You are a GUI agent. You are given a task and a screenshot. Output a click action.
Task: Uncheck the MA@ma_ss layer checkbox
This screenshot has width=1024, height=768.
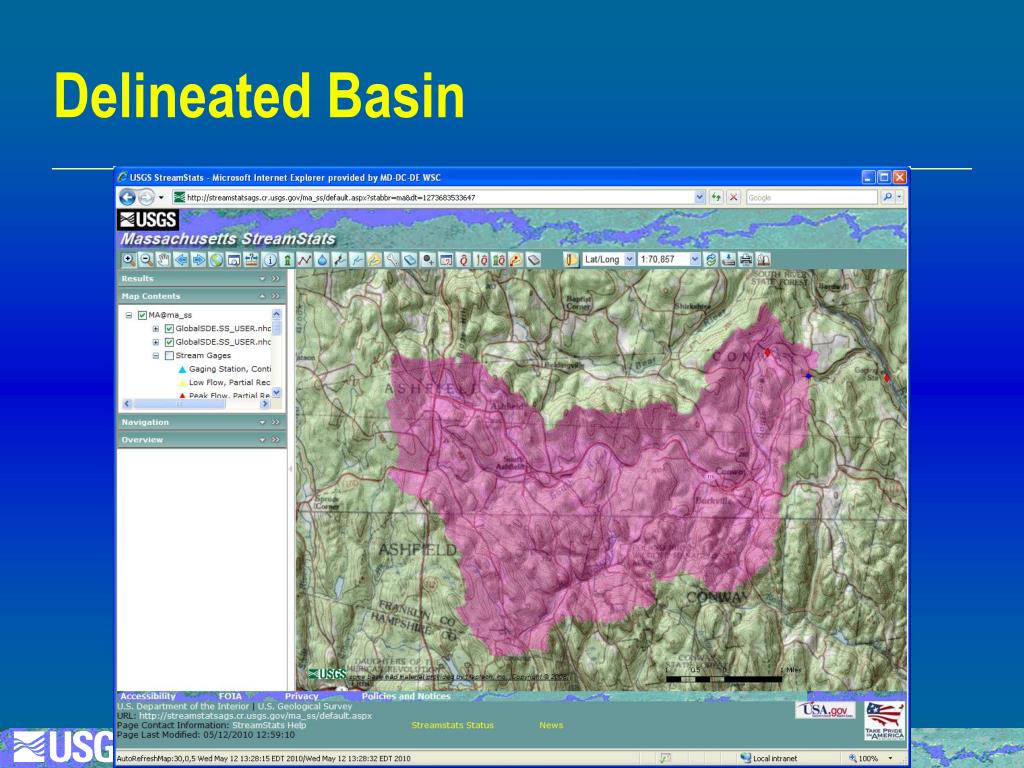click(142, 315)
